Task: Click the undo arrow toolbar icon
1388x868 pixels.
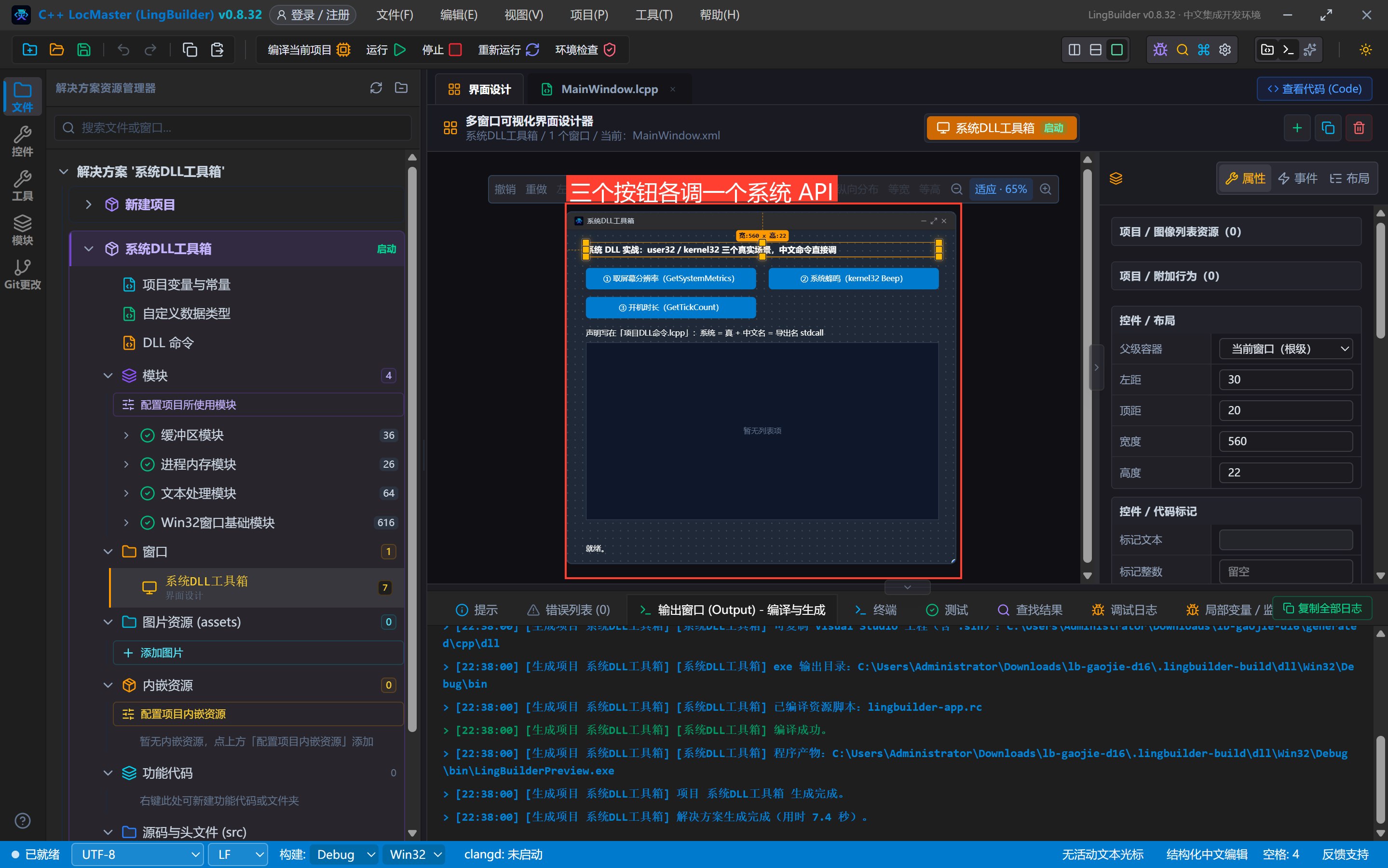Action: tap(123, 50)
